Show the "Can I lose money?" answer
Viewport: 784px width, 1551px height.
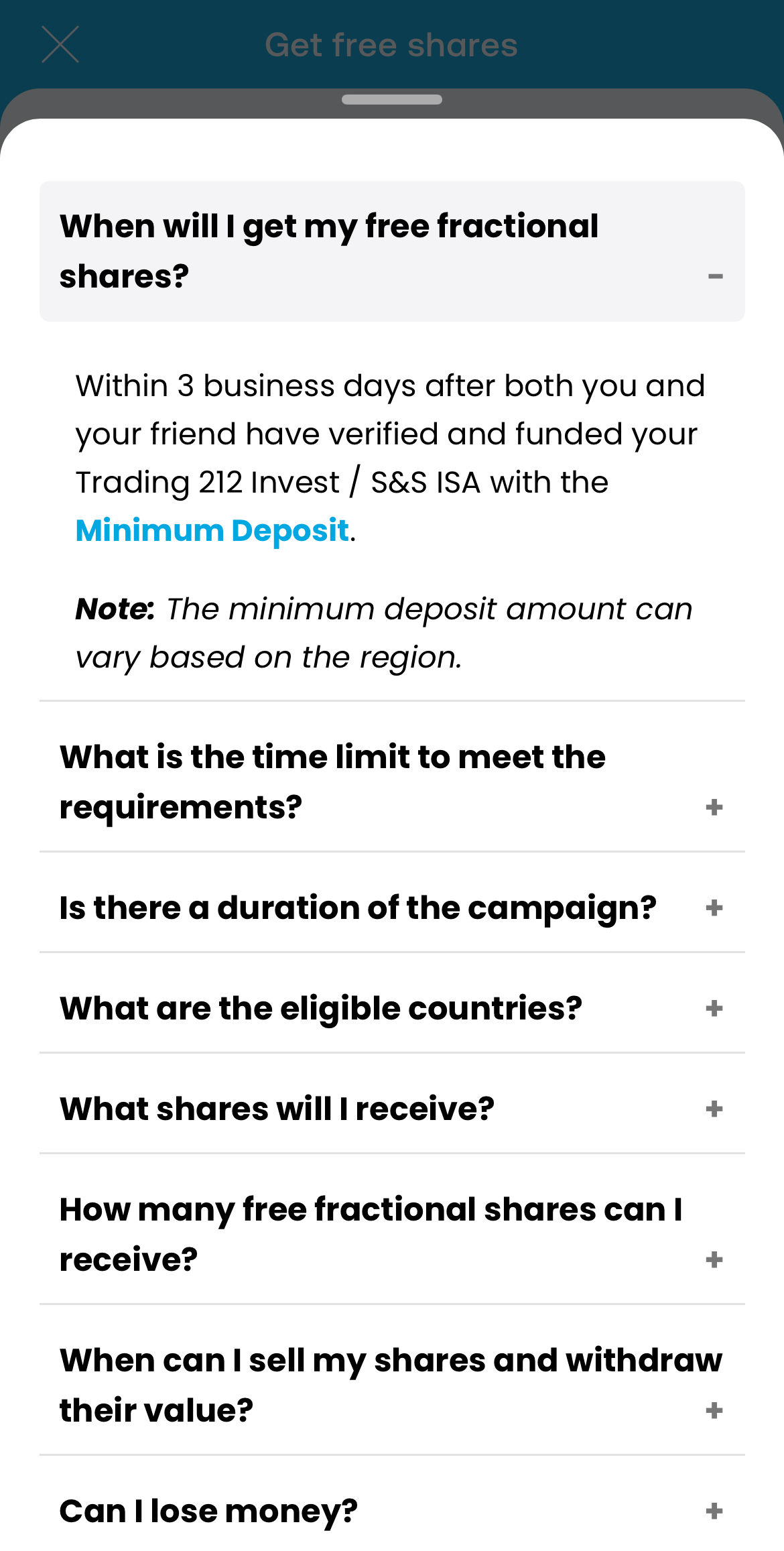click(208, 1511)
